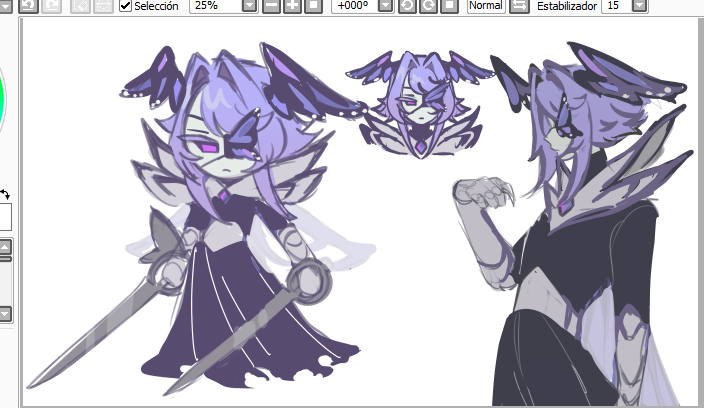Image resolution: width=704 pixels, height=408 pixels.
Task: Redo the stroke with Redo arrow
Action: pyautogui.click(x=52, y=5)
